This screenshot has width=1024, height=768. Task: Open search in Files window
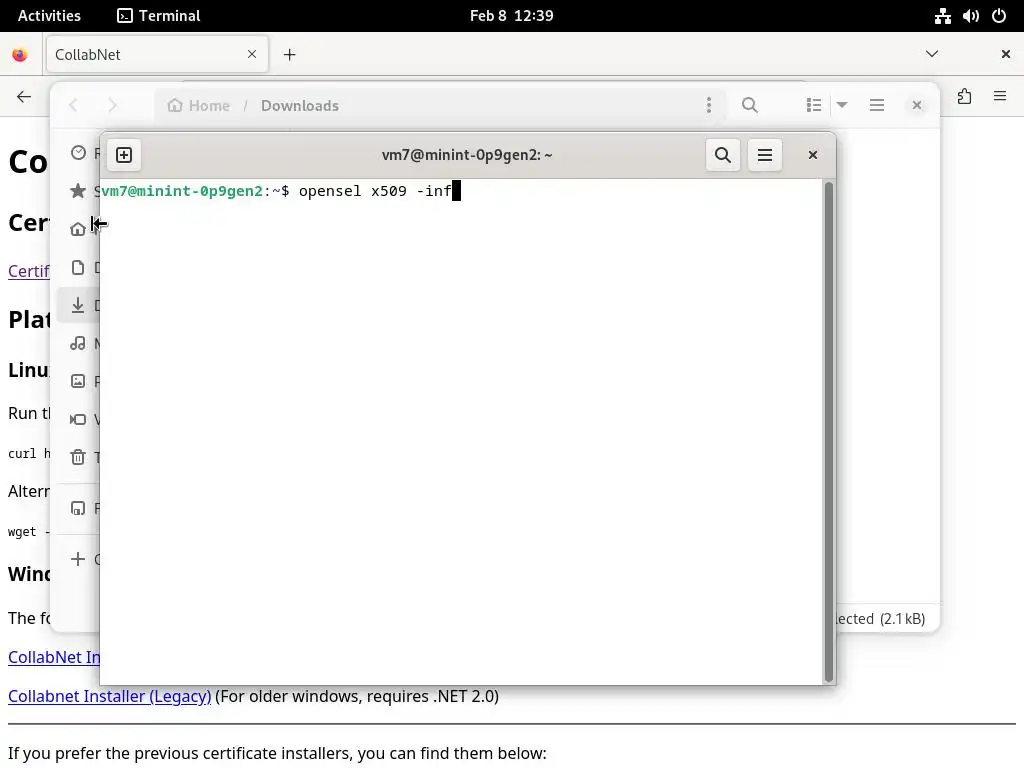coord(750,105)
